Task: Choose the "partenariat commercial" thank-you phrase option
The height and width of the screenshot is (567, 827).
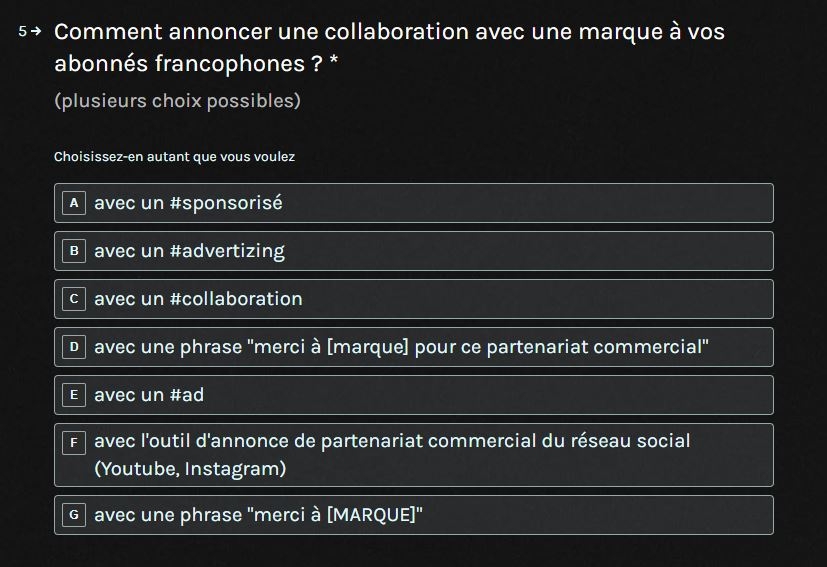Action: [401, 347]
